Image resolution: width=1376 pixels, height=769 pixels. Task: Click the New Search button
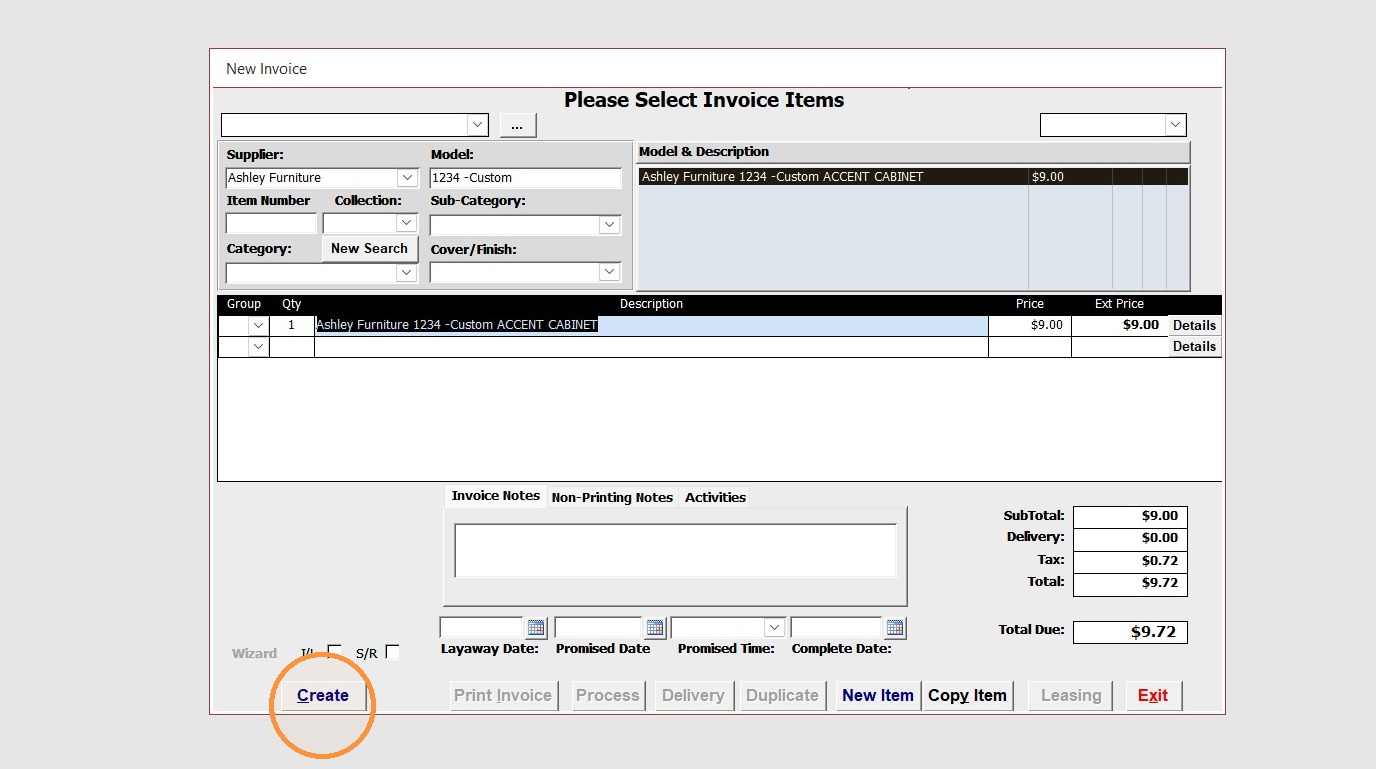pyautogui.click(x=369, y=249)
